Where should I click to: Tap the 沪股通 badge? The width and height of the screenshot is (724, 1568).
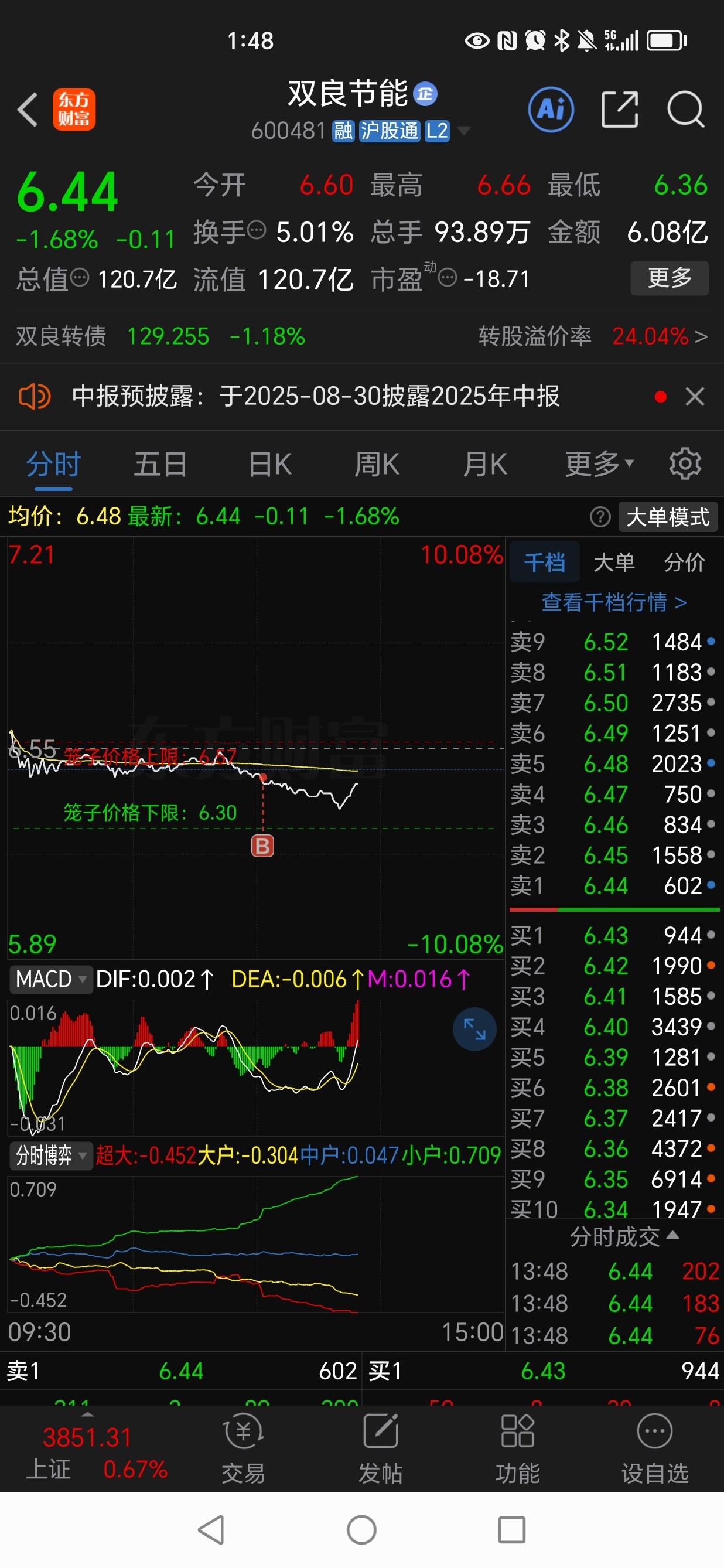click(x=390, y=130)
